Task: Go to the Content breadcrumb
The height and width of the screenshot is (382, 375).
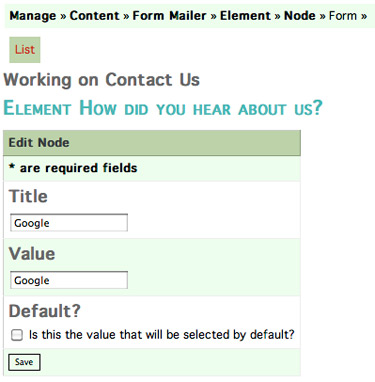Action: 94,16
